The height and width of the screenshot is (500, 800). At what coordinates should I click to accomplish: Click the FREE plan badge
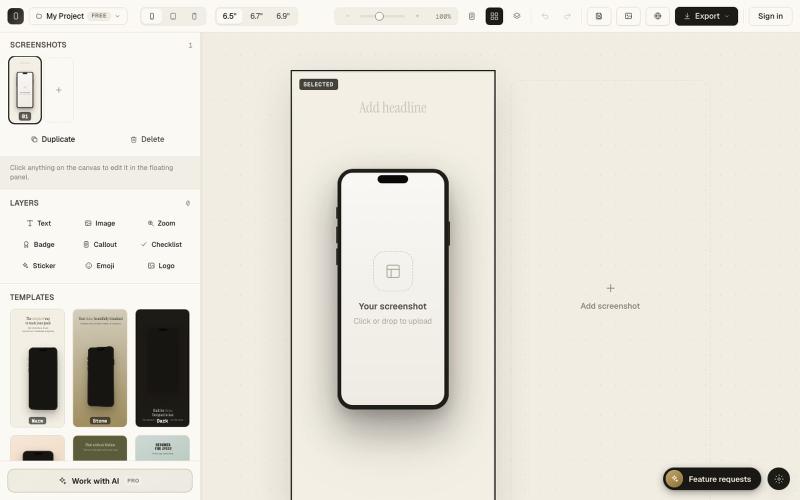coord(99,16)
